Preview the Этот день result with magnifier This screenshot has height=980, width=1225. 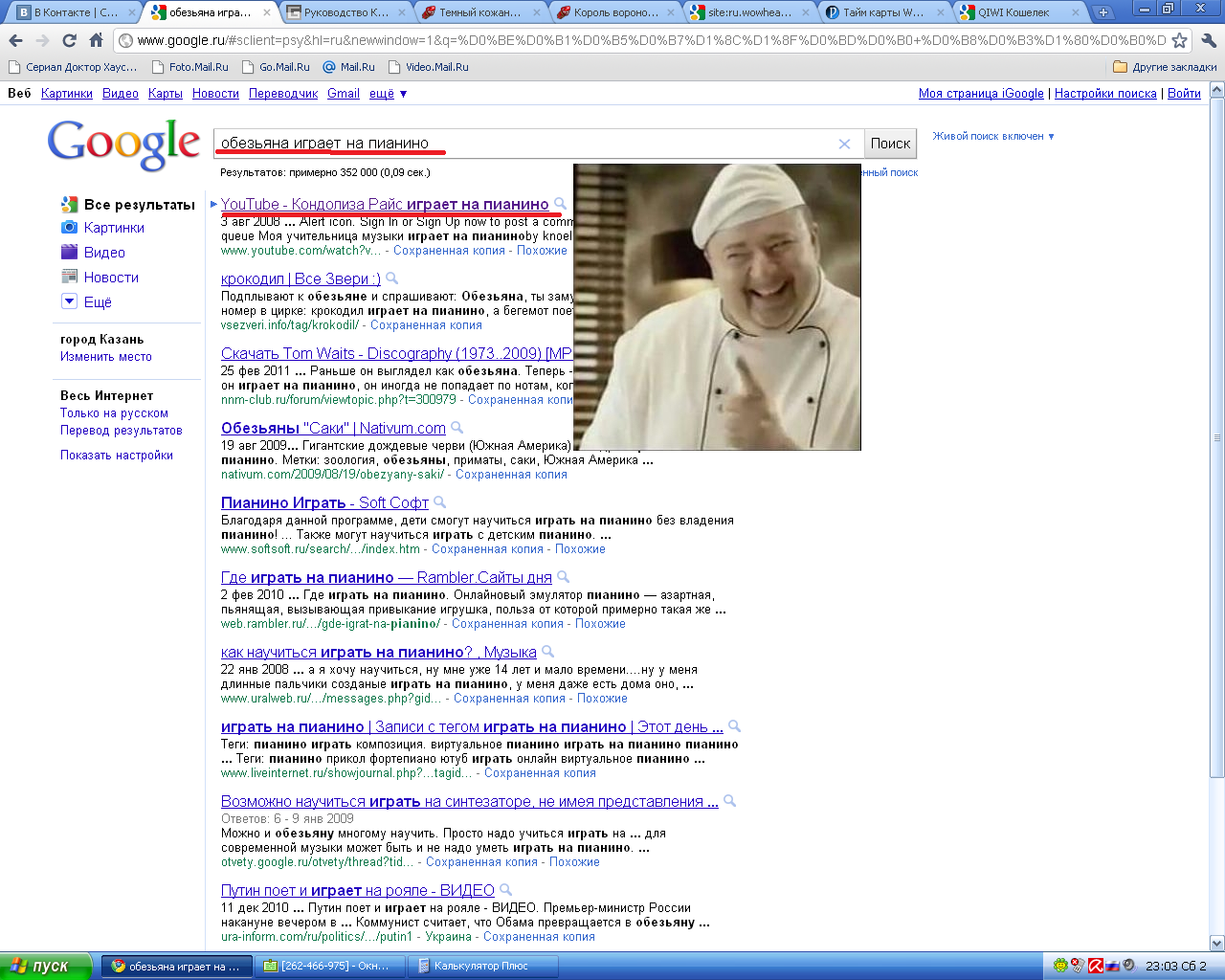734,726
